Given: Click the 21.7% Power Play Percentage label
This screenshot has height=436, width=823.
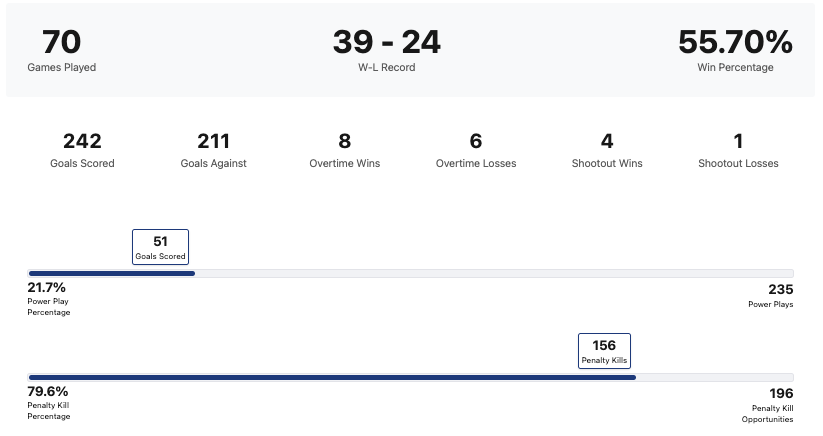Looking at the screenshot, I should coord(48,298).
